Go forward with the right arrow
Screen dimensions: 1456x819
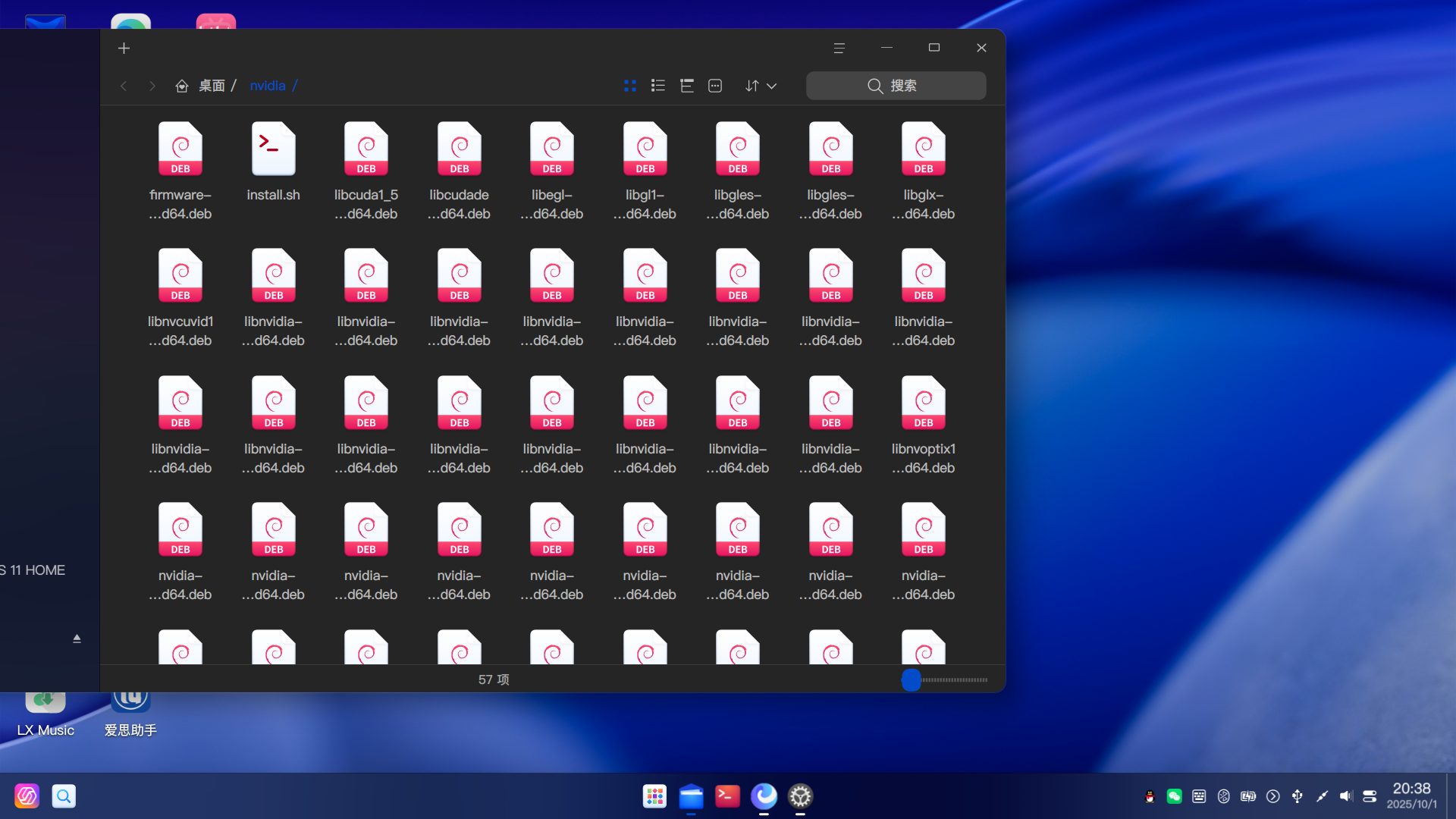pyautogui.click(x=152, y=86)
